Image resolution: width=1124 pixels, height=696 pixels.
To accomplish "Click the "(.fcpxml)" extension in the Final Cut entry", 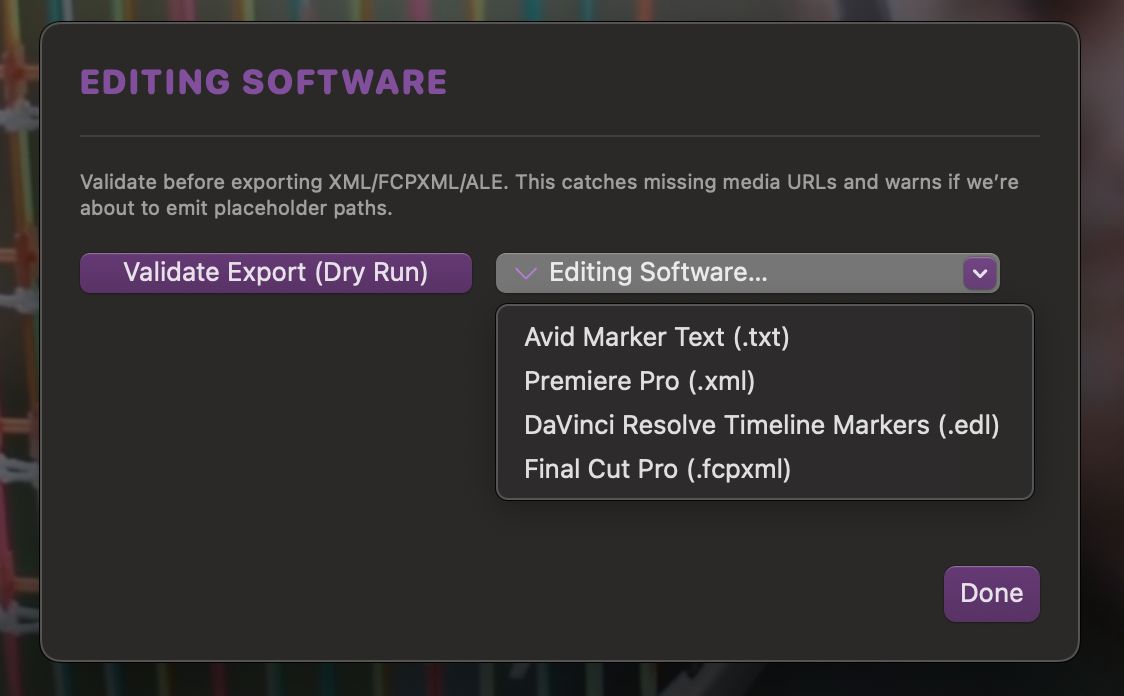I will pos(738,469).
